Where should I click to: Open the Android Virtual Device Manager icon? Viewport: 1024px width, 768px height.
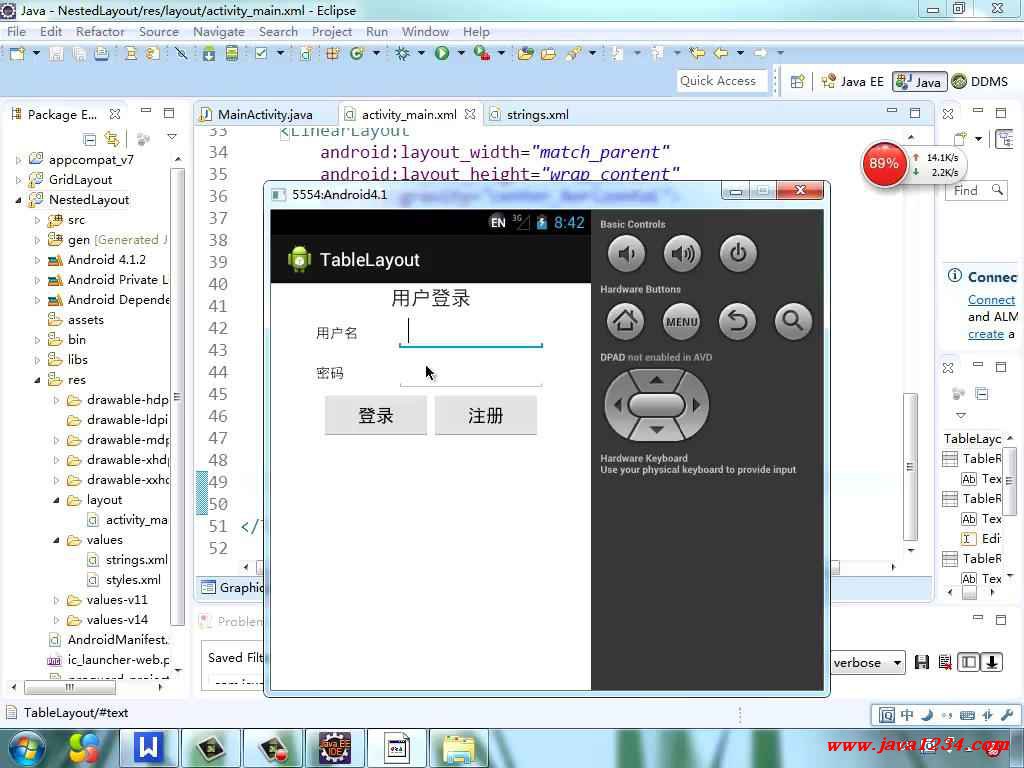click(x=232, y=54)
